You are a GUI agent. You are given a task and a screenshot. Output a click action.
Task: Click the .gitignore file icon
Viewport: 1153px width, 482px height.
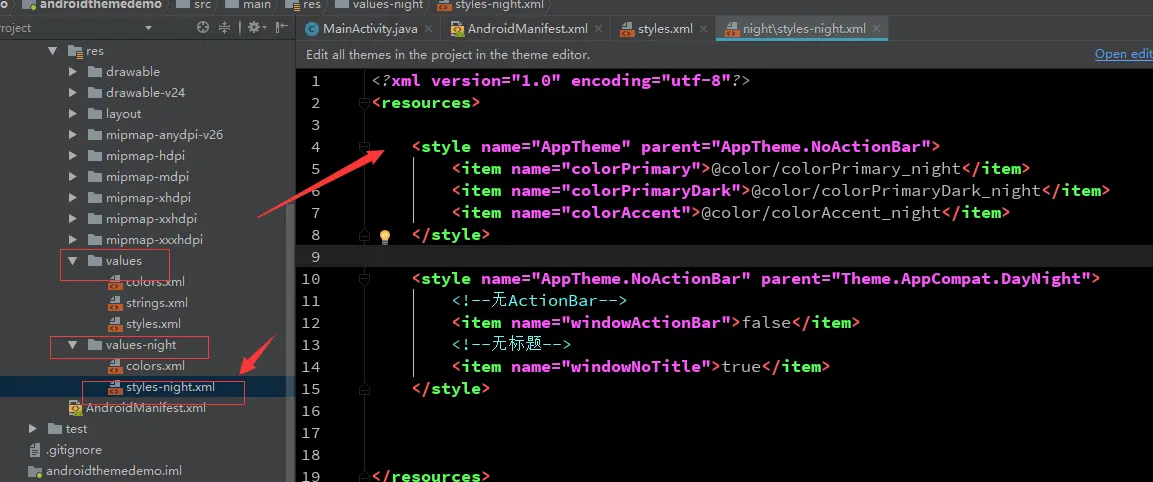point(35,450)
